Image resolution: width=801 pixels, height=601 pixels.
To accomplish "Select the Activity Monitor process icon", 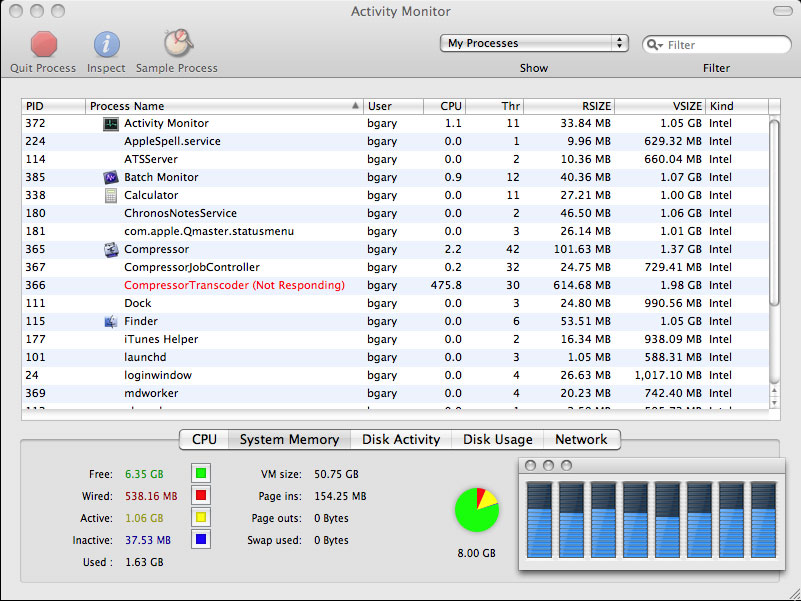I will pos(111,124).
